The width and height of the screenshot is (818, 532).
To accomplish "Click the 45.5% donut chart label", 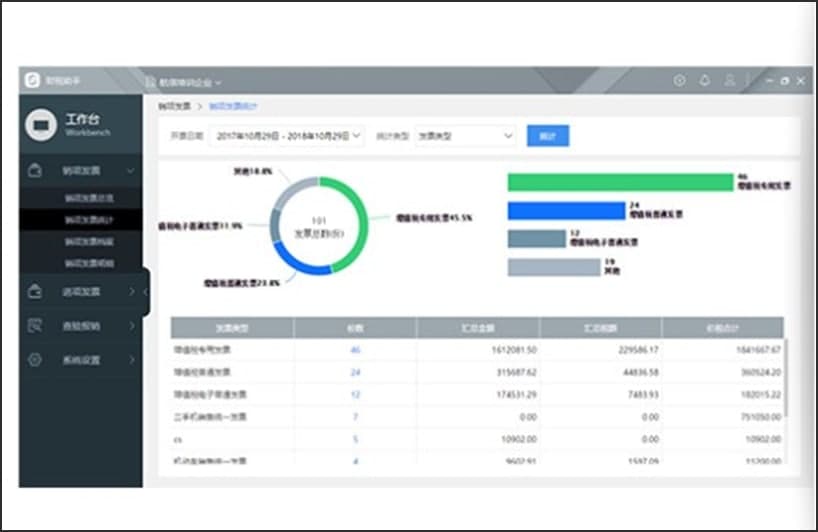I will pyautogui.click(x=434, y=218).
